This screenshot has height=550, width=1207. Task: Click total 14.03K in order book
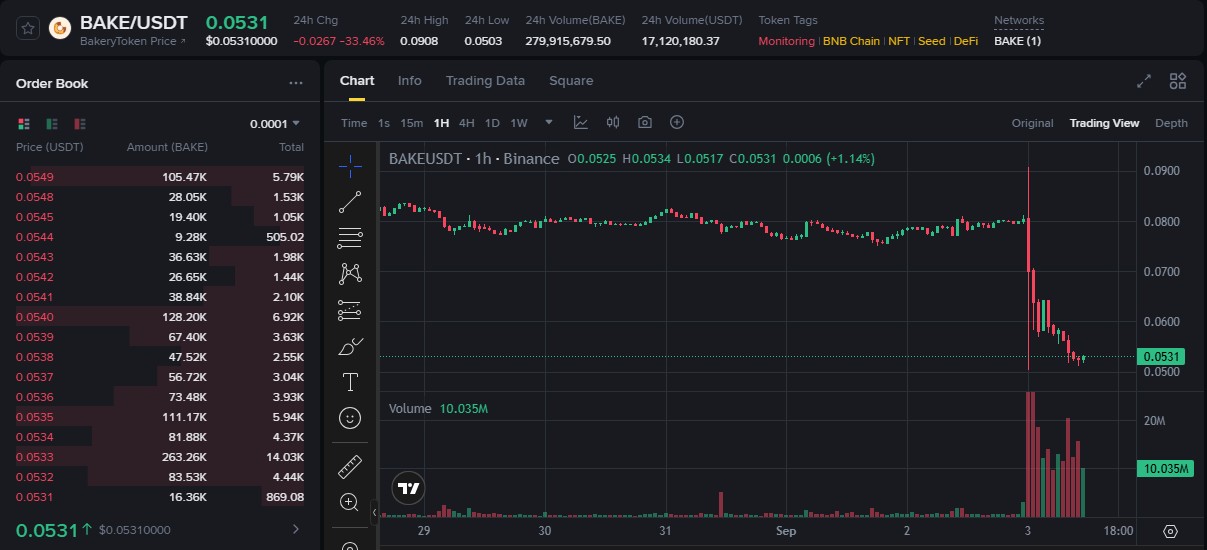[287, 457]
